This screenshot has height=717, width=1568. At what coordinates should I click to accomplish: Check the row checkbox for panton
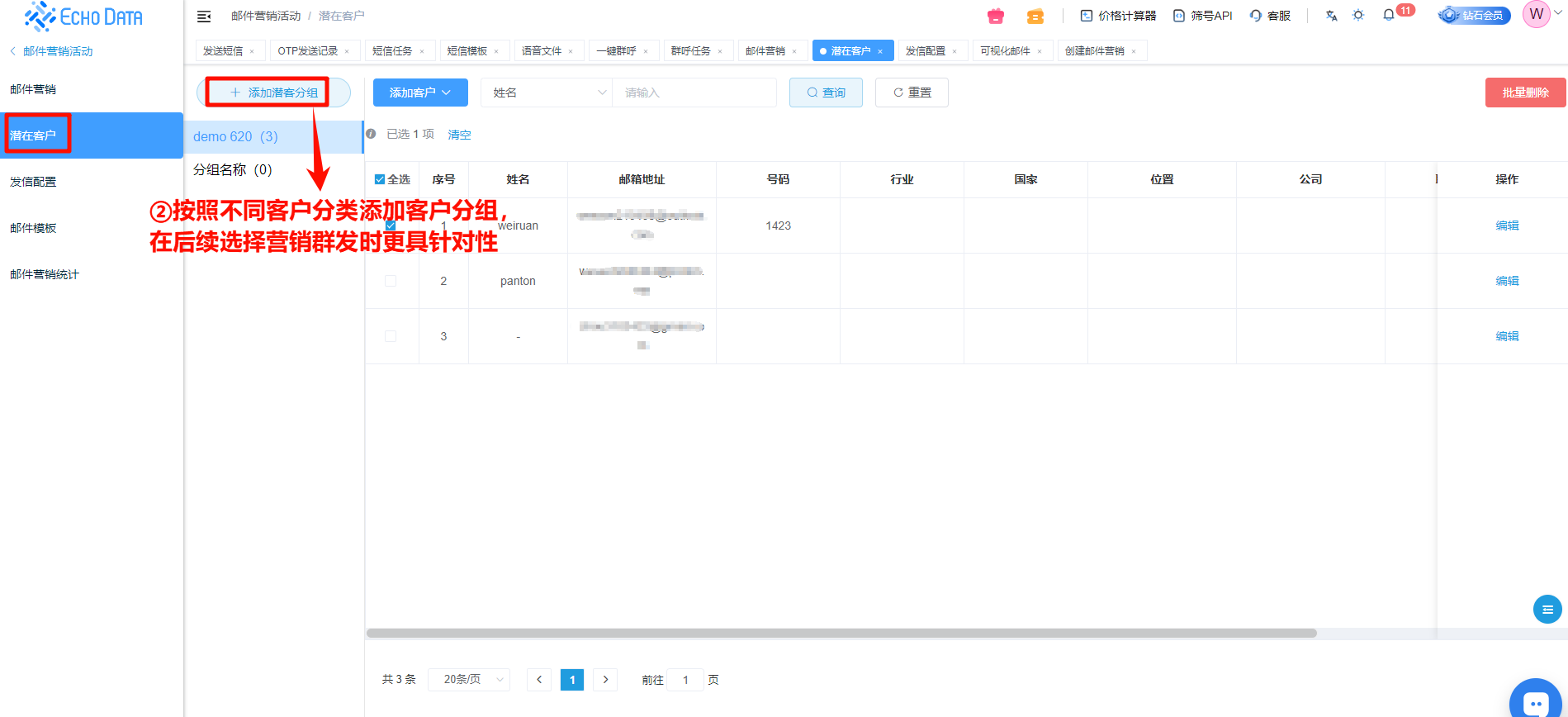(x=391, y=281)
